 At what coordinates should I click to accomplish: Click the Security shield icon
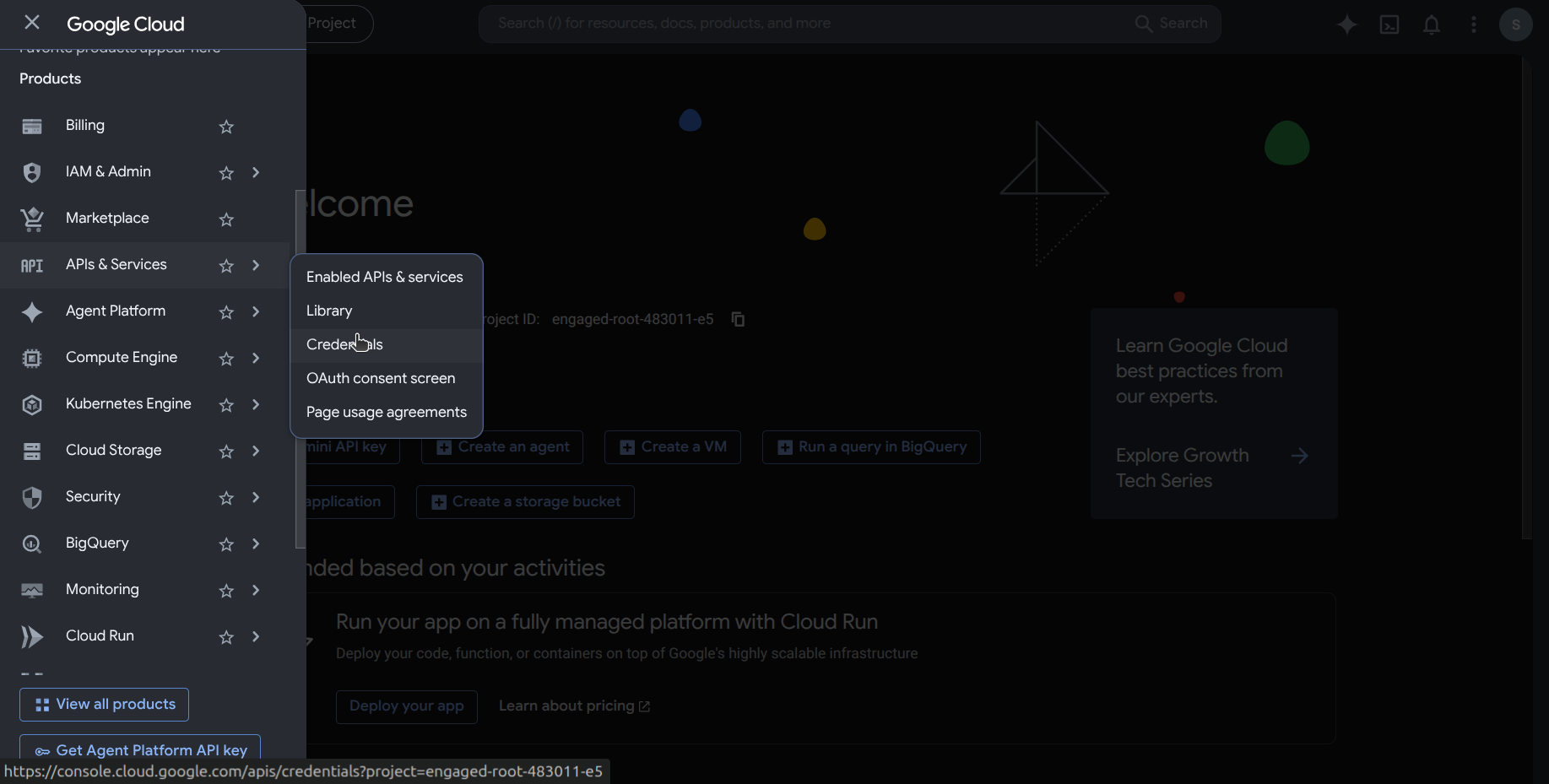[x=32, y=497]
